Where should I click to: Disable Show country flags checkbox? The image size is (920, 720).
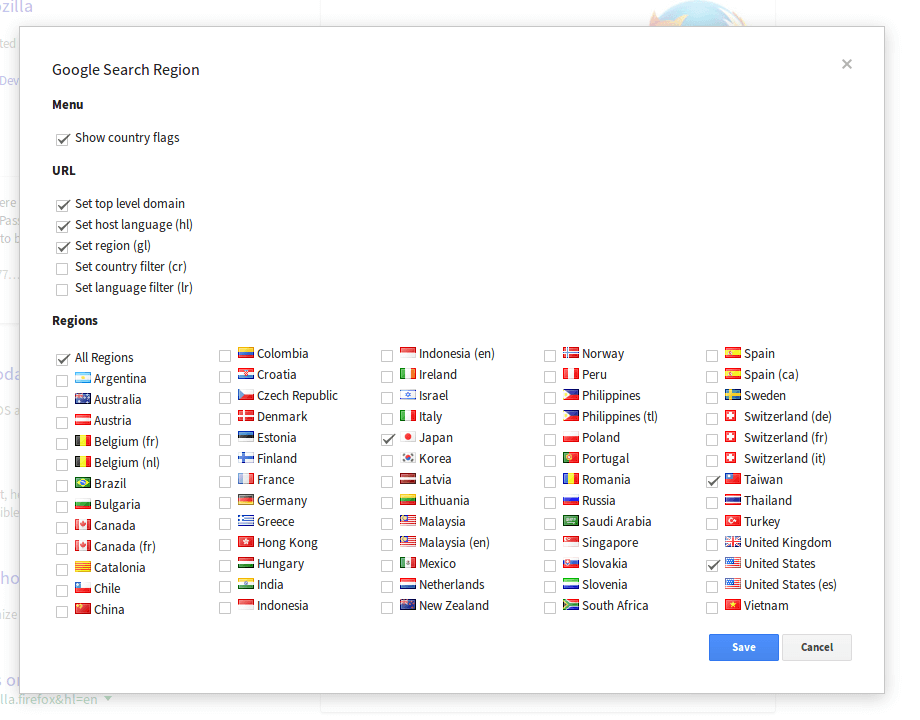(x=62, y=139)
